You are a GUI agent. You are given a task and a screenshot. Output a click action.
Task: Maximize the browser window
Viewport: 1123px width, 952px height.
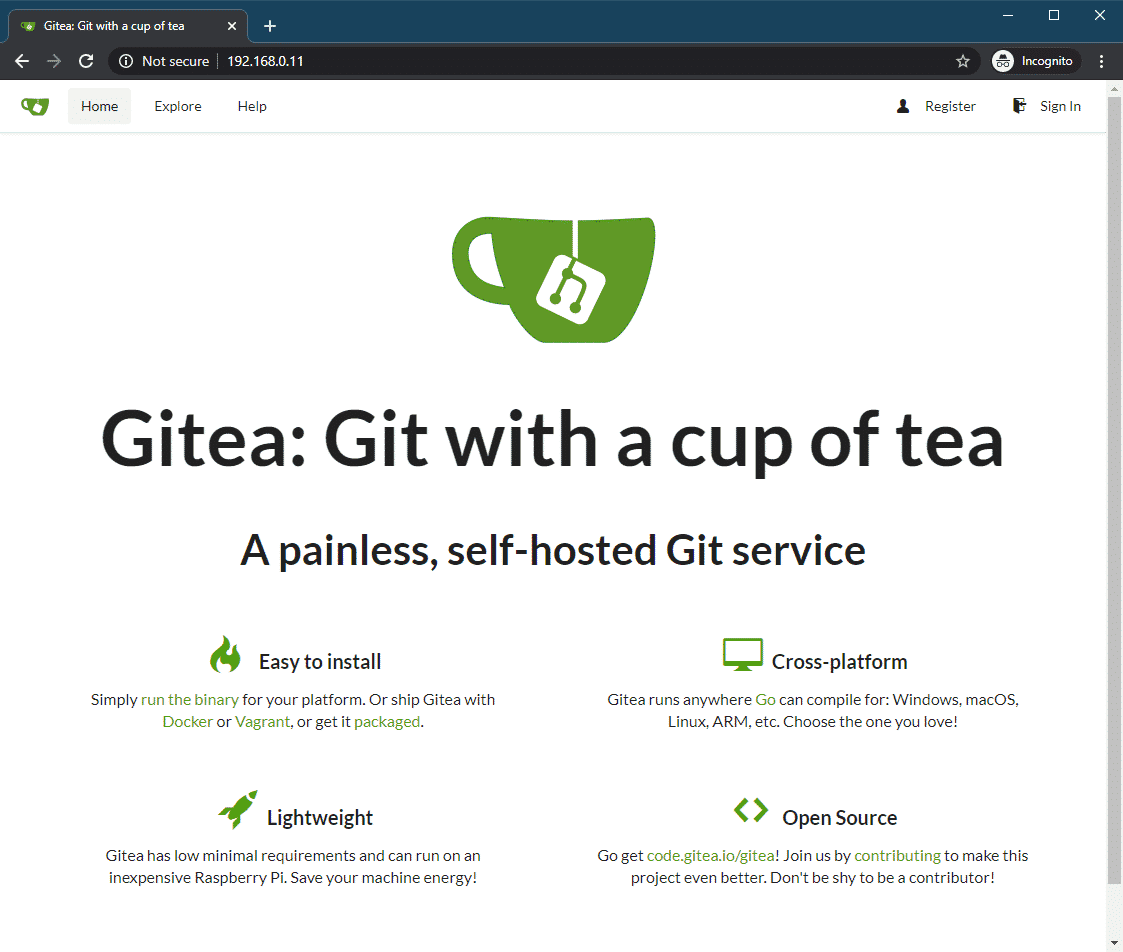pos(1054,15)
